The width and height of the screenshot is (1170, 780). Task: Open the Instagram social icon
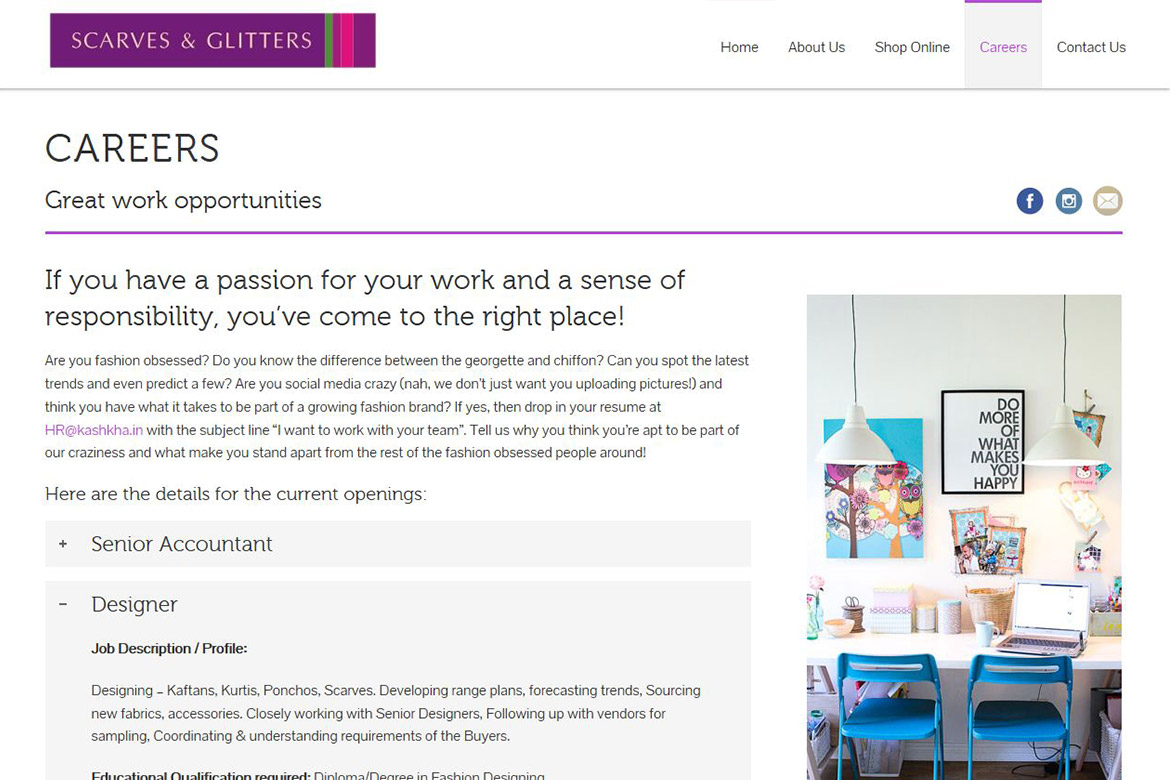(1068, 201)
